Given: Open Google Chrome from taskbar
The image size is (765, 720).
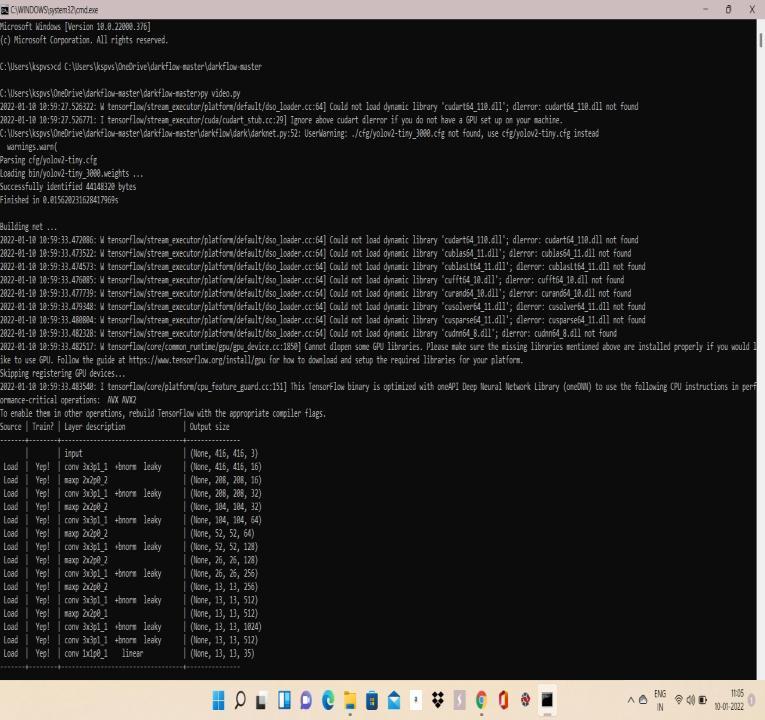Looking at the screenshot, I should (x=482, y=700).
